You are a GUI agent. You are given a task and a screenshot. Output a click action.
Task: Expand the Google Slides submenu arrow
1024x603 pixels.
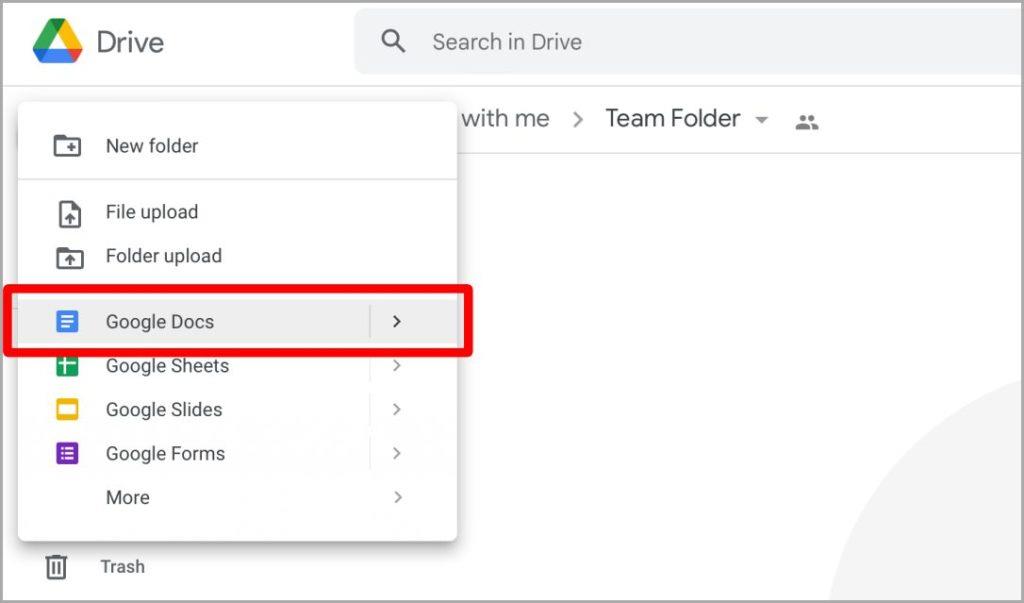[396, 409]
